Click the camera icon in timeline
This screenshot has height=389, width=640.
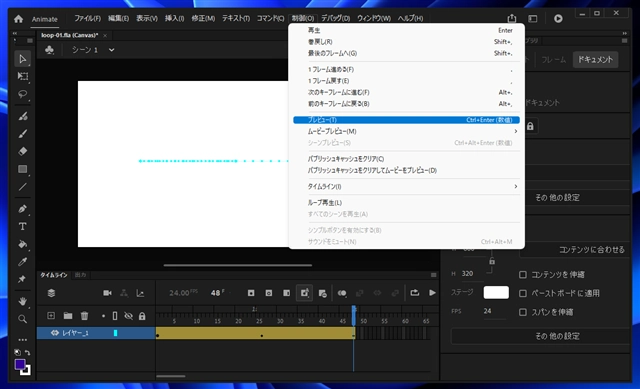pyautogui.click(x=107, y=293)
